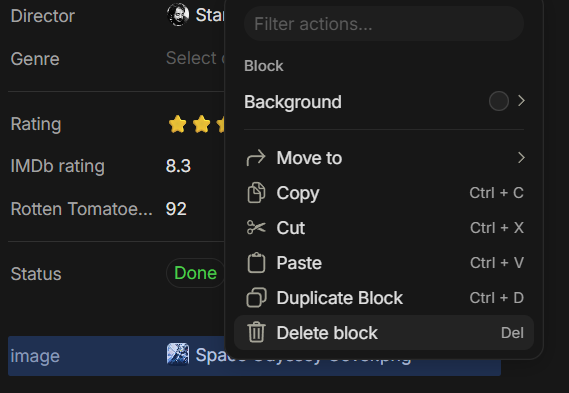Expand the Move to chevron
The width and height of the screenshot is (569, 393).
click(x=521, y=158)
